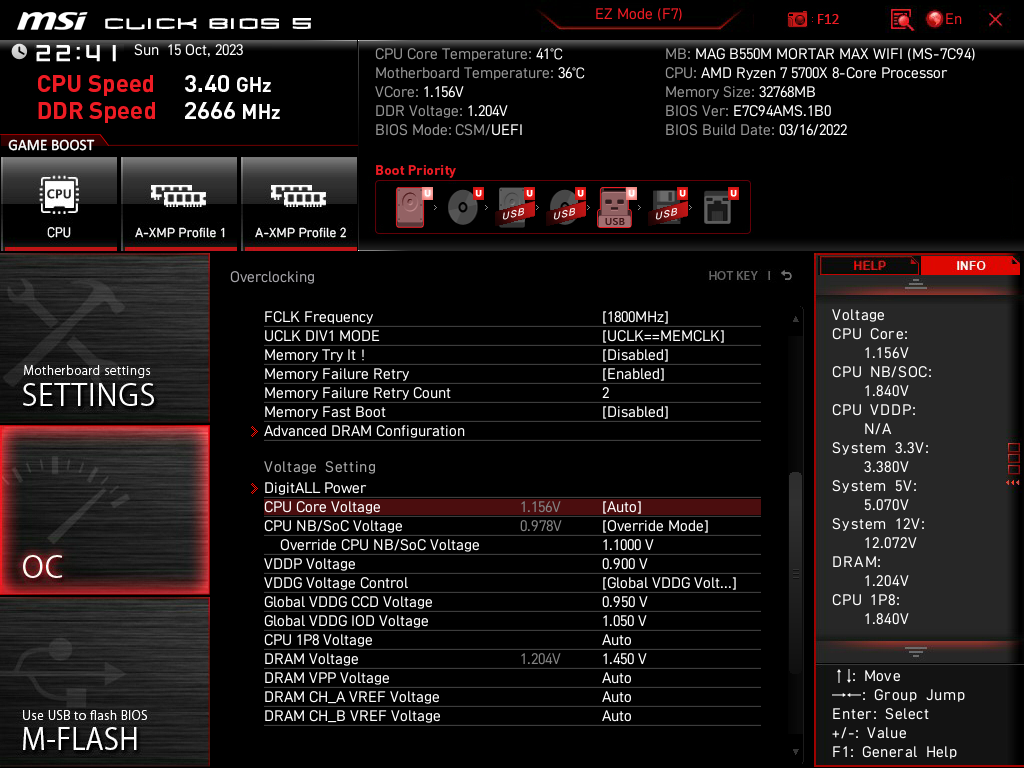
Task: Click the info panel top collapse handle
Action: (916, 283)
